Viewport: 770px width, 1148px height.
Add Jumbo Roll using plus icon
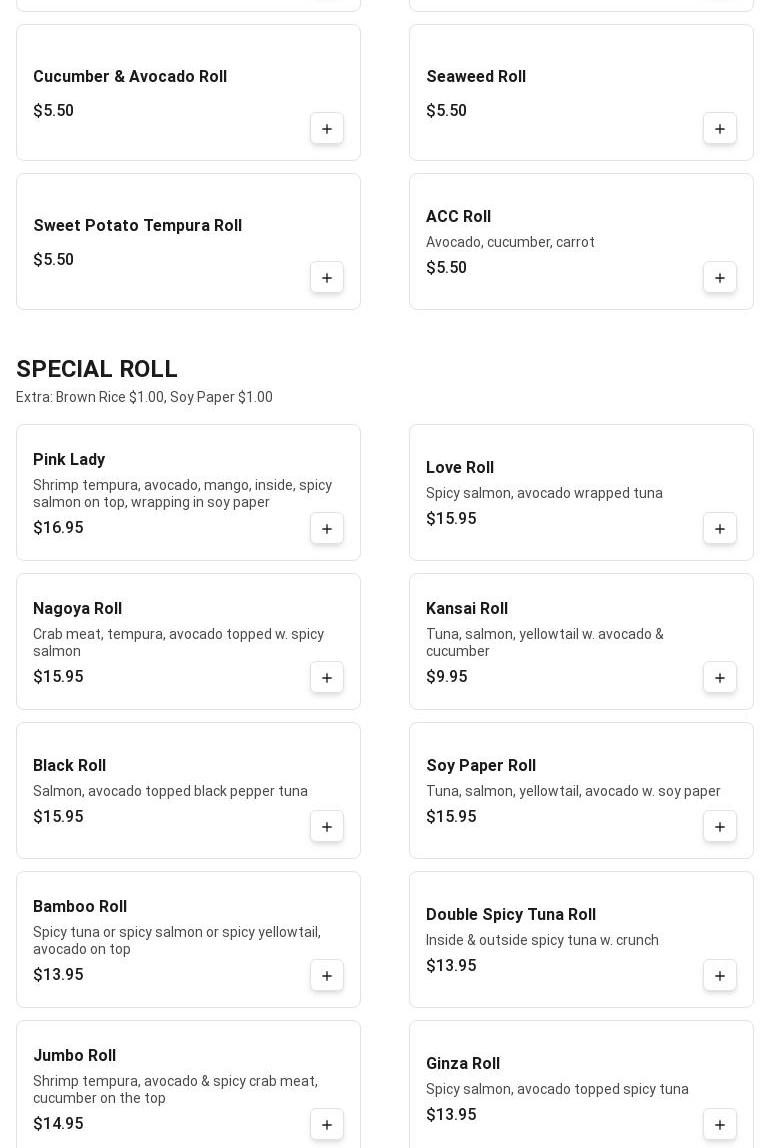point(327,1125)
